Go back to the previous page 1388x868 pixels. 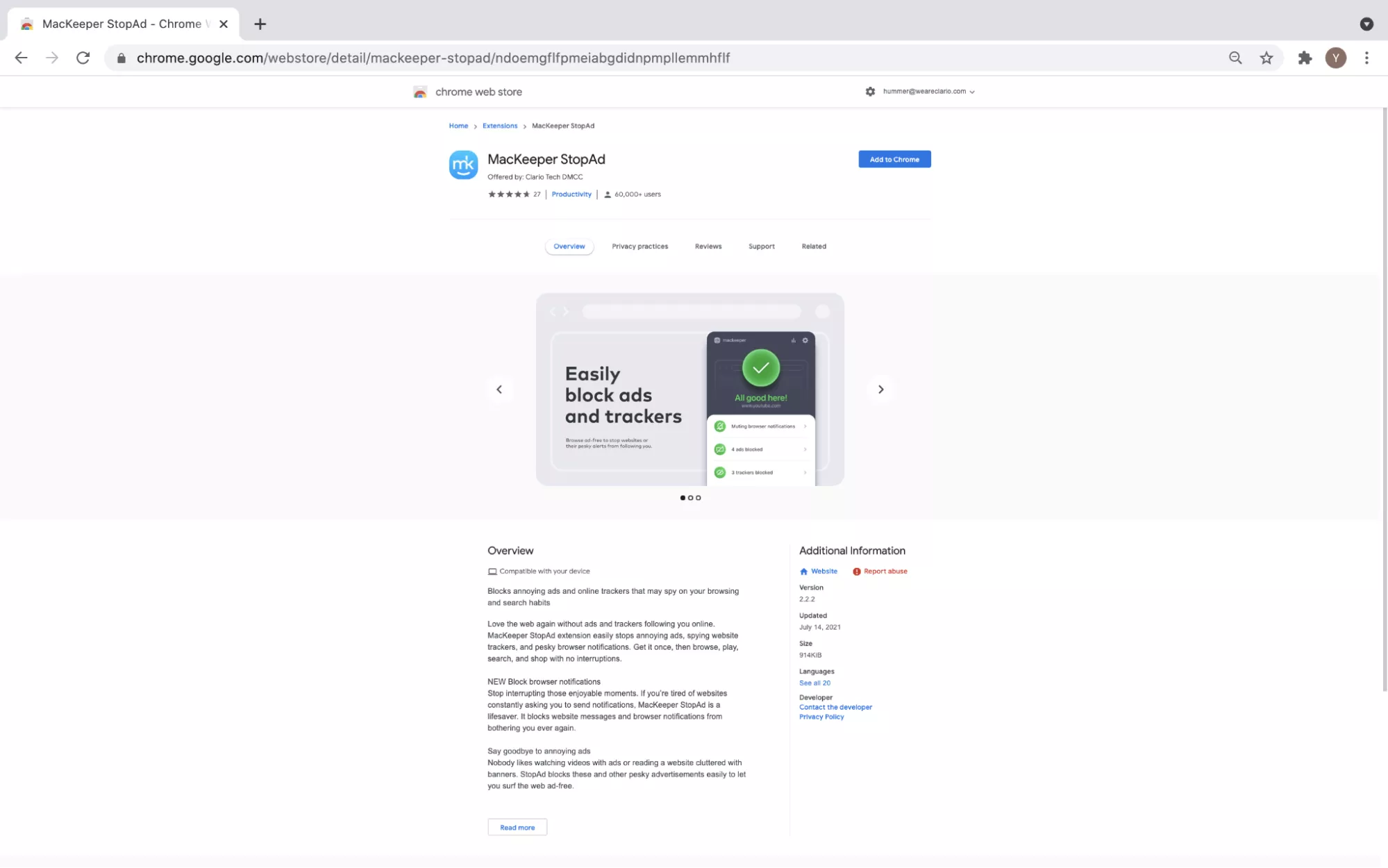(x=22, y=58)
